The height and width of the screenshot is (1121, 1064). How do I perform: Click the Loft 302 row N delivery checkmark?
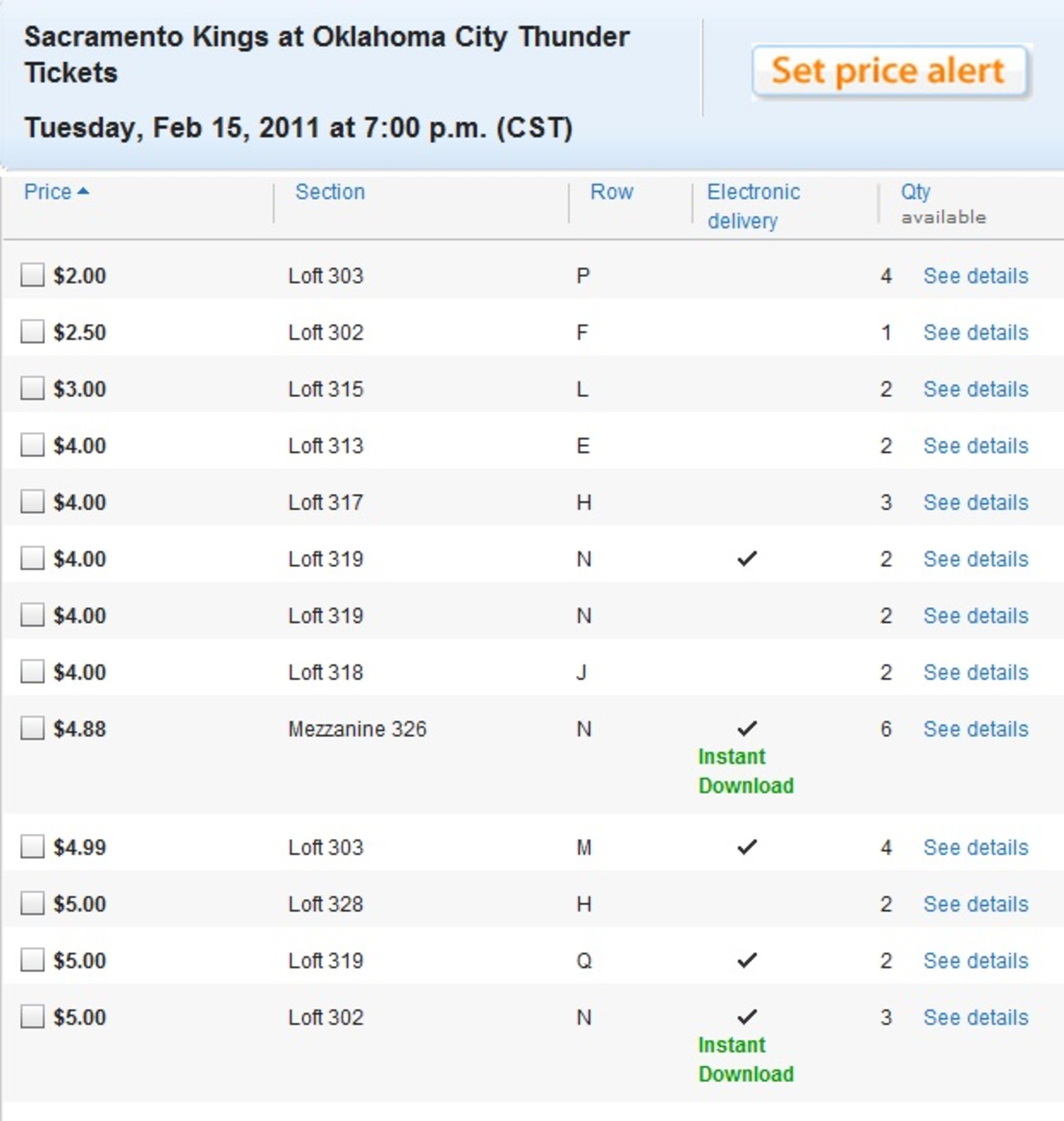coord(747,1017)
